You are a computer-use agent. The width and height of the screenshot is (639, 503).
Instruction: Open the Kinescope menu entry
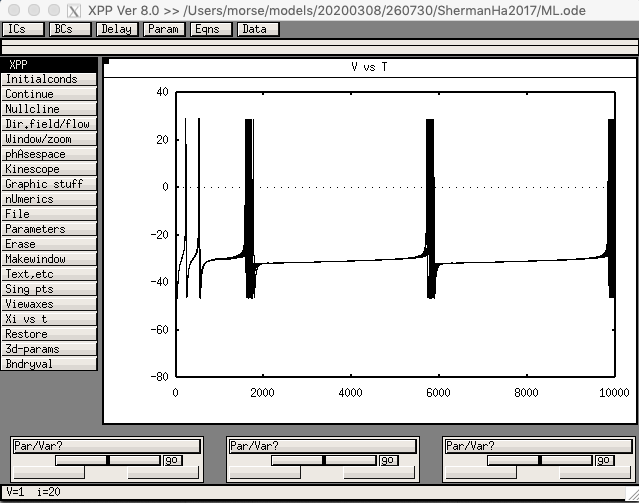pos(49,169)
